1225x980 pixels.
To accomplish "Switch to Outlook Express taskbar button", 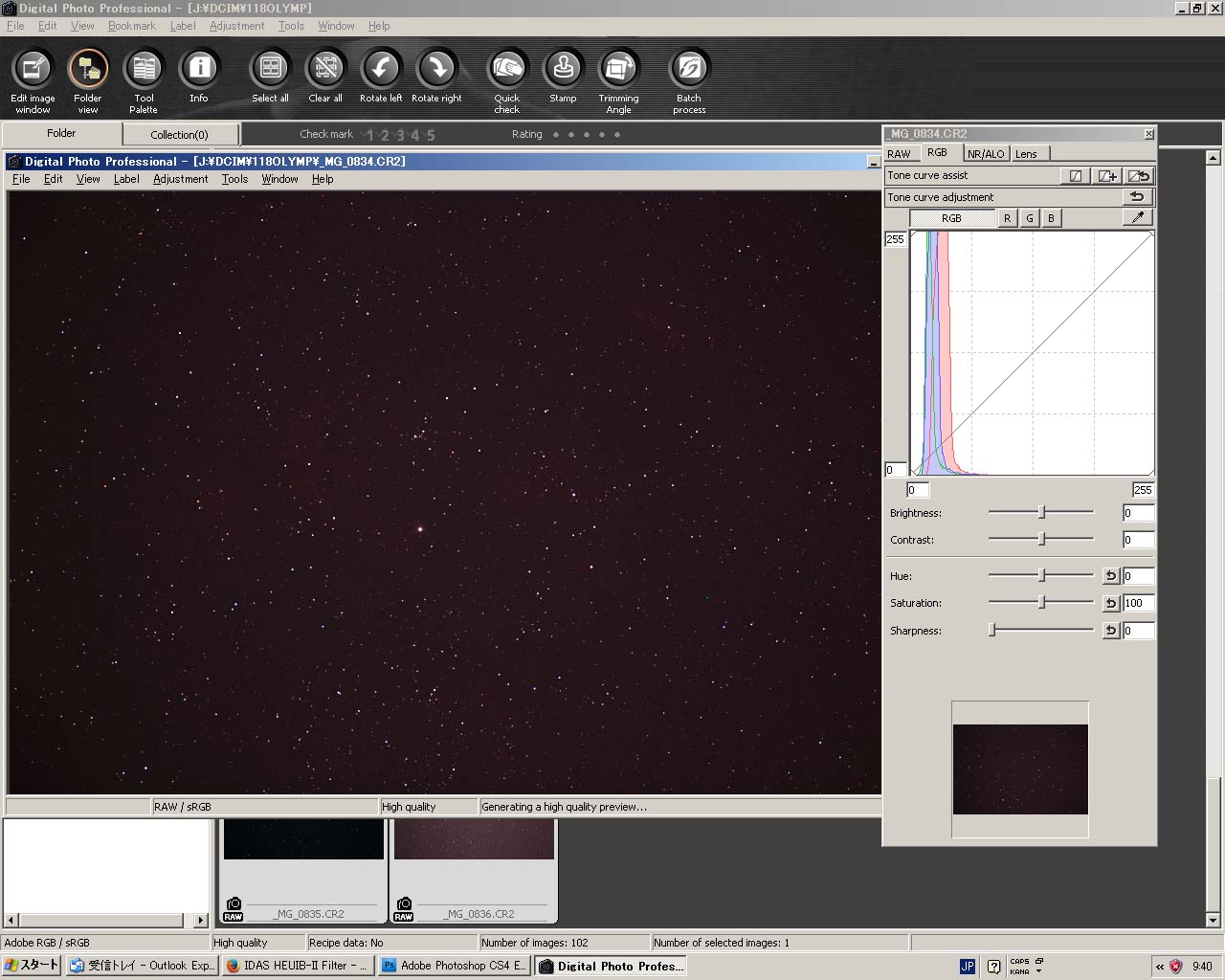I will (x=142, y=966).
